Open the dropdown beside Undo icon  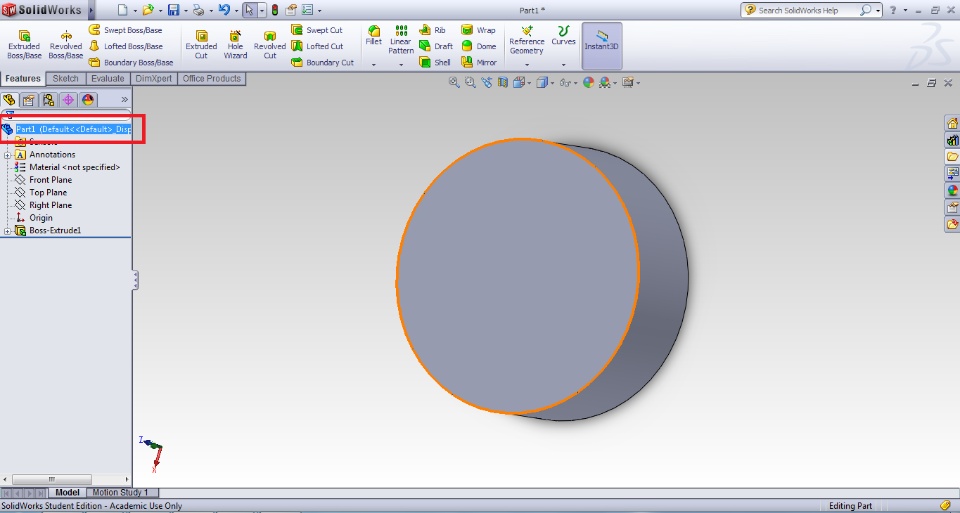coord(236,10)
